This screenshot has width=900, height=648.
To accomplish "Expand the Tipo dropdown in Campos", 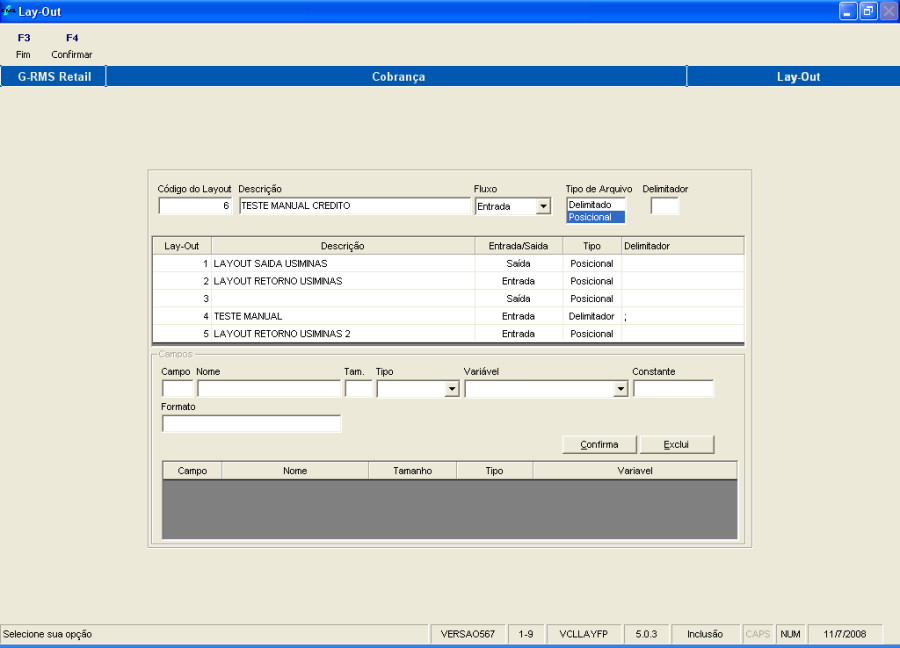I will [x=451, y=389].
